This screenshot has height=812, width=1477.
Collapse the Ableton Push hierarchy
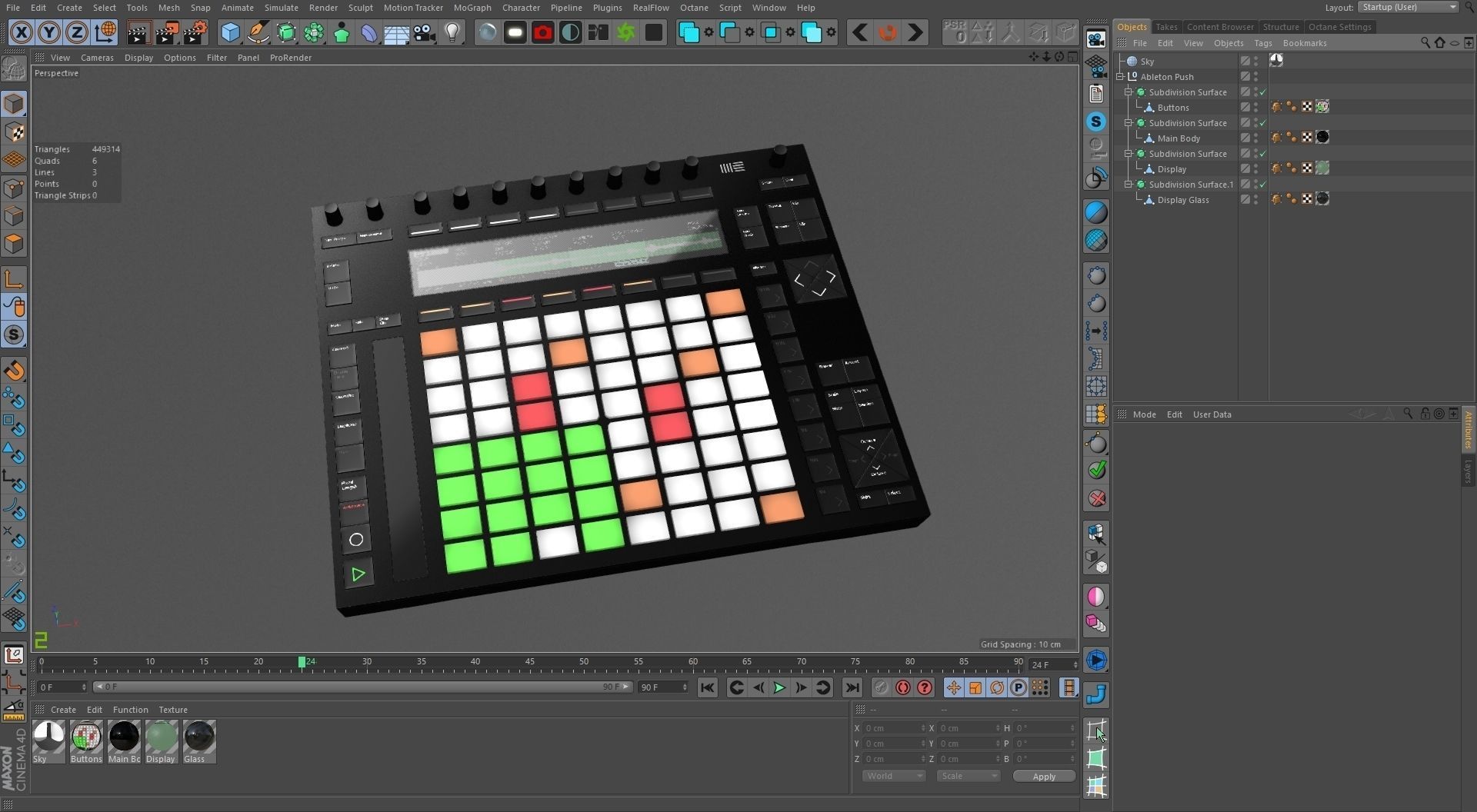click(1121, 77)
